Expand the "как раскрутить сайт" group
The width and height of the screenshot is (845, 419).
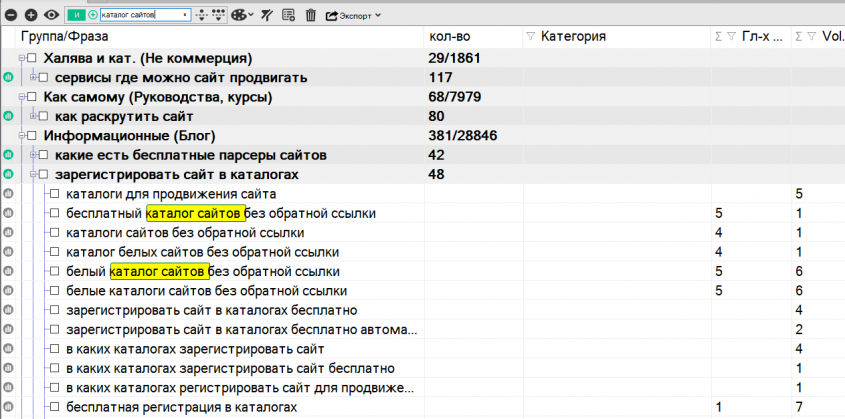[x=34, y=116]
